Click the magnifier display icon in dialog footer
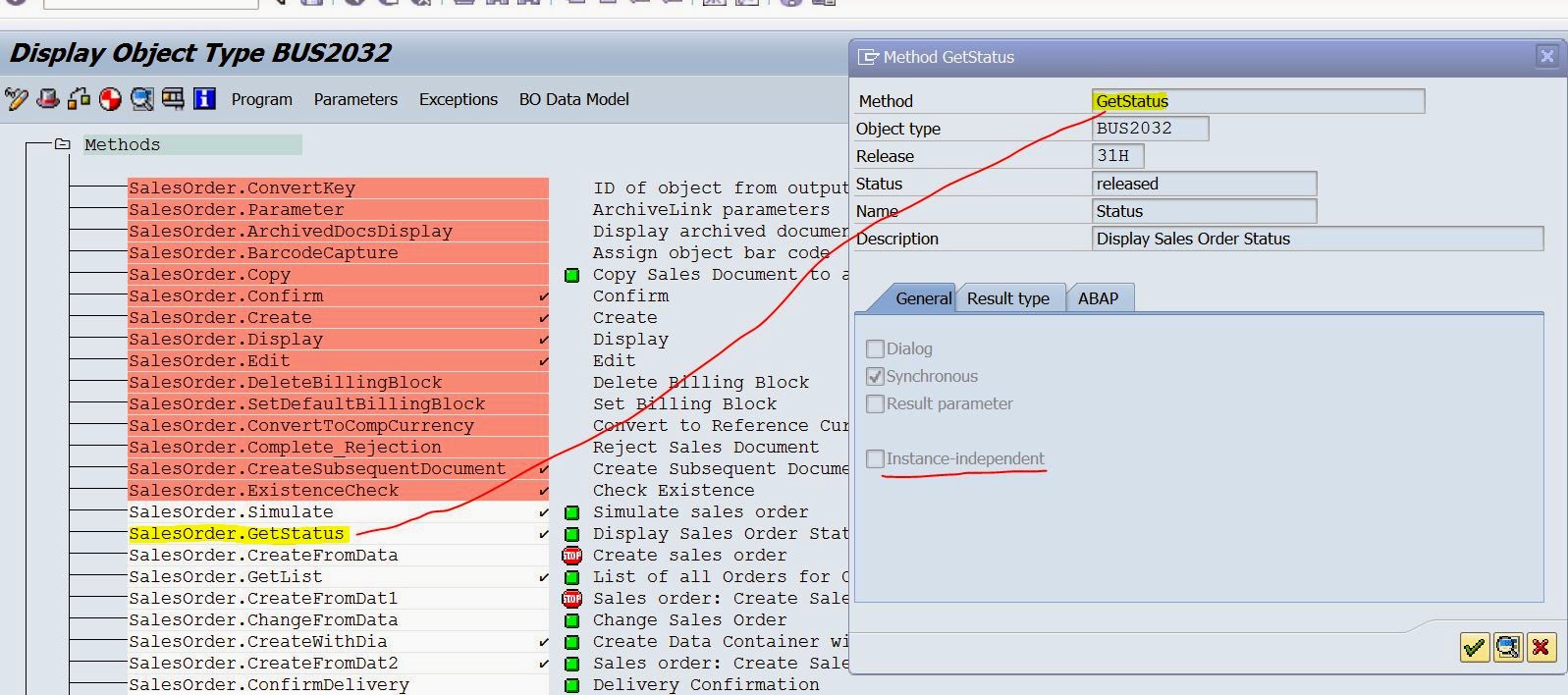This screenshot has height=695, width=1568. [x=1507, y=647]
